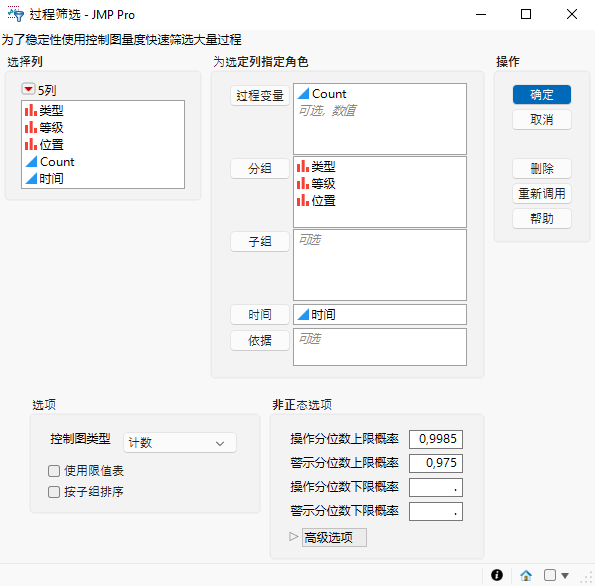Minimize the 过程筛选 window
The image size is (595, 586).
(x=481, y=14)
